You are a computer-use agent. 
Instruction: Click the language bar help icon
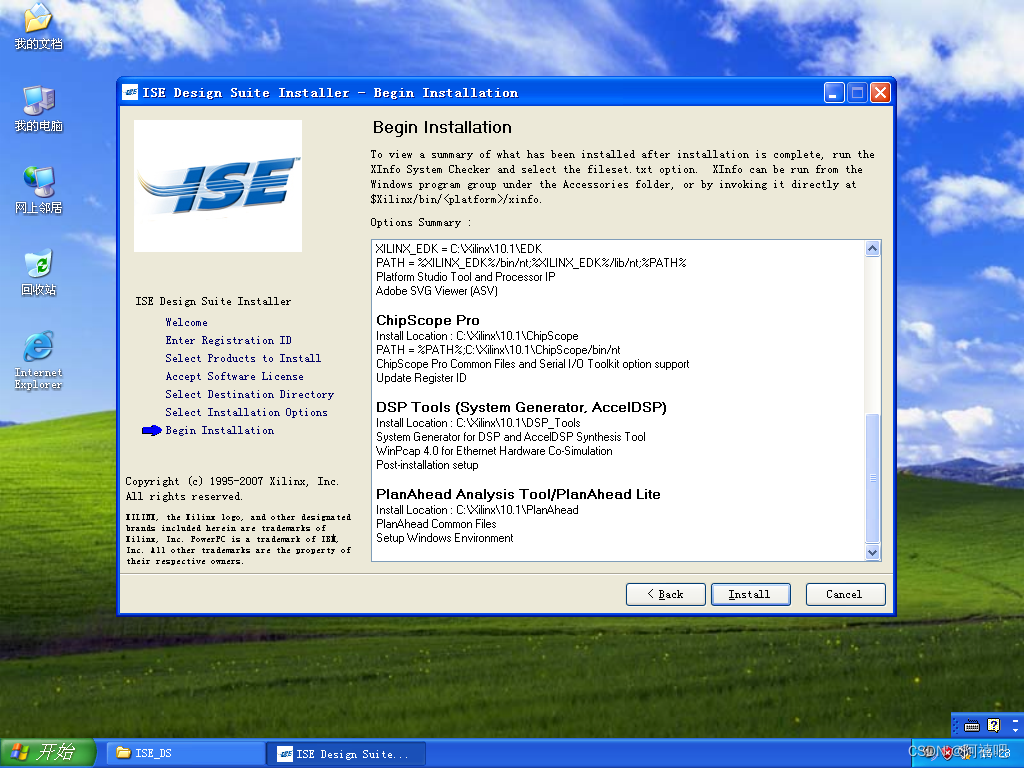coord(993,726)
